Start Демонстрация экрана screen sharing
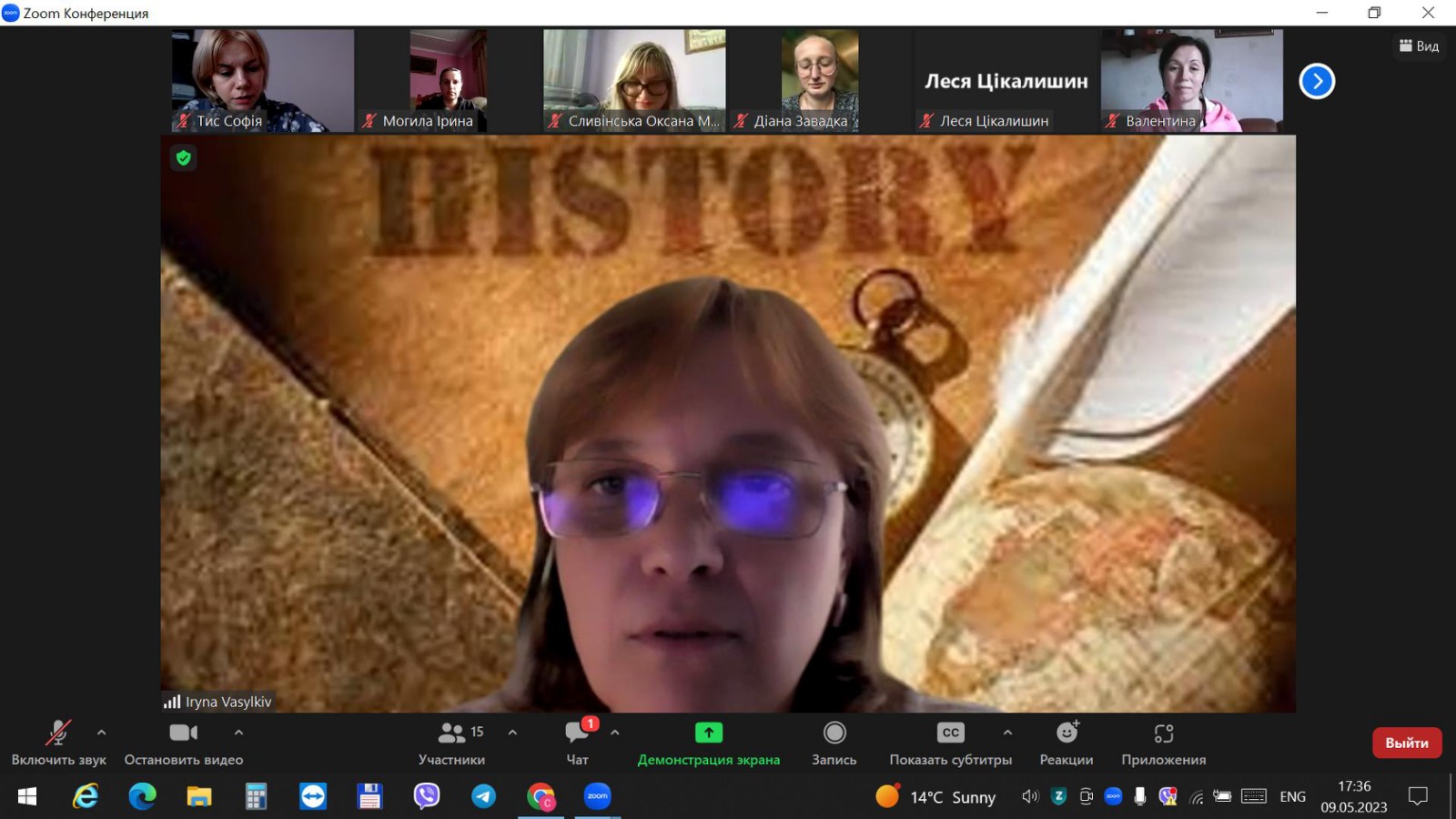The image size is (1456, 819). tap(708, 742)
